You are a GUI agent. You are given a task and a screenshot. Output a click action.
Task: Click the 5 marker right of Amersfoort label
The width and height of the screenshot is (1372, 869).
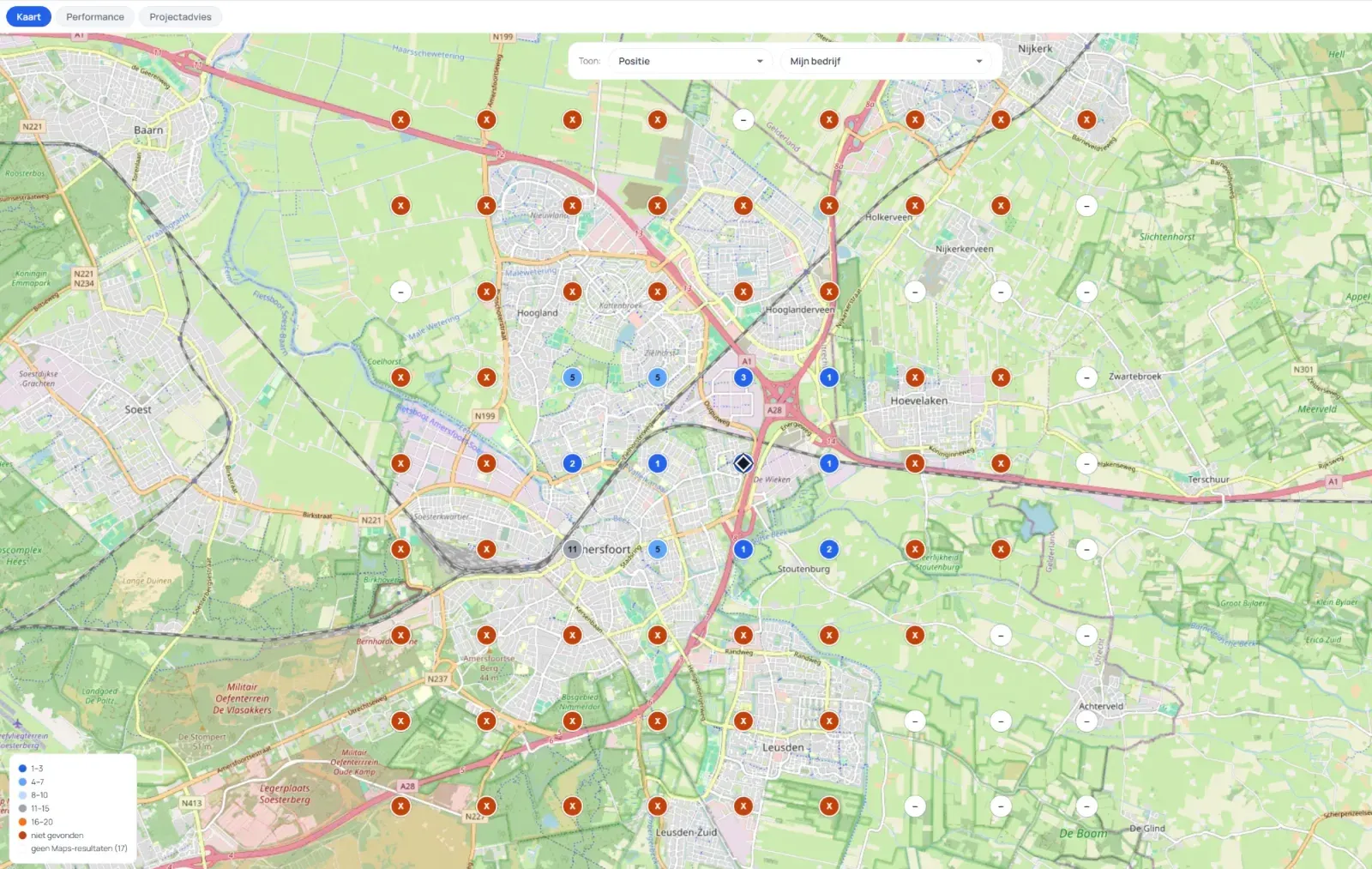click(x=658, y=549)
